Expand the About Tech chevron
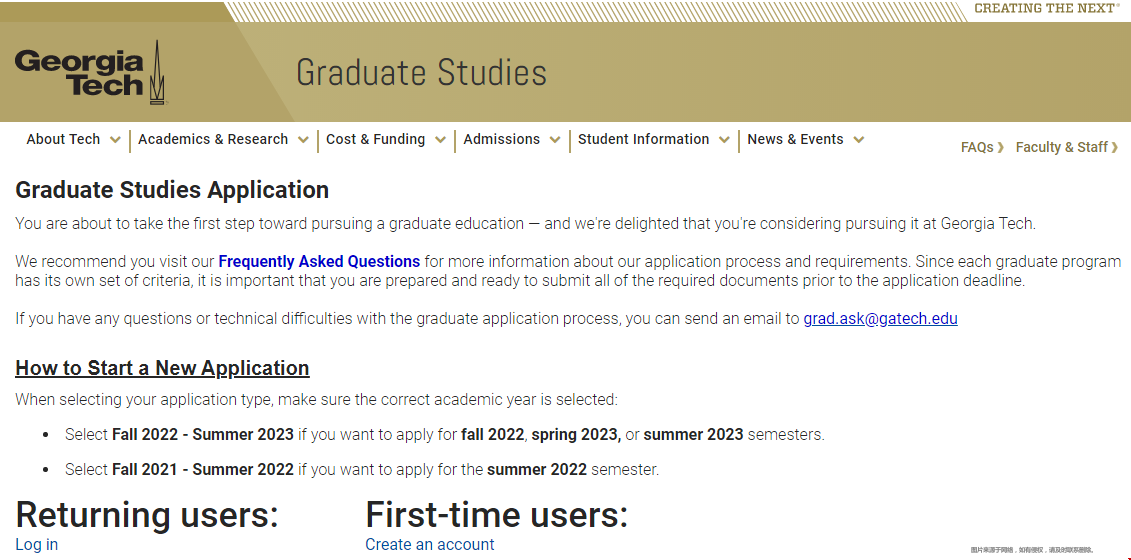 [115, 140]
